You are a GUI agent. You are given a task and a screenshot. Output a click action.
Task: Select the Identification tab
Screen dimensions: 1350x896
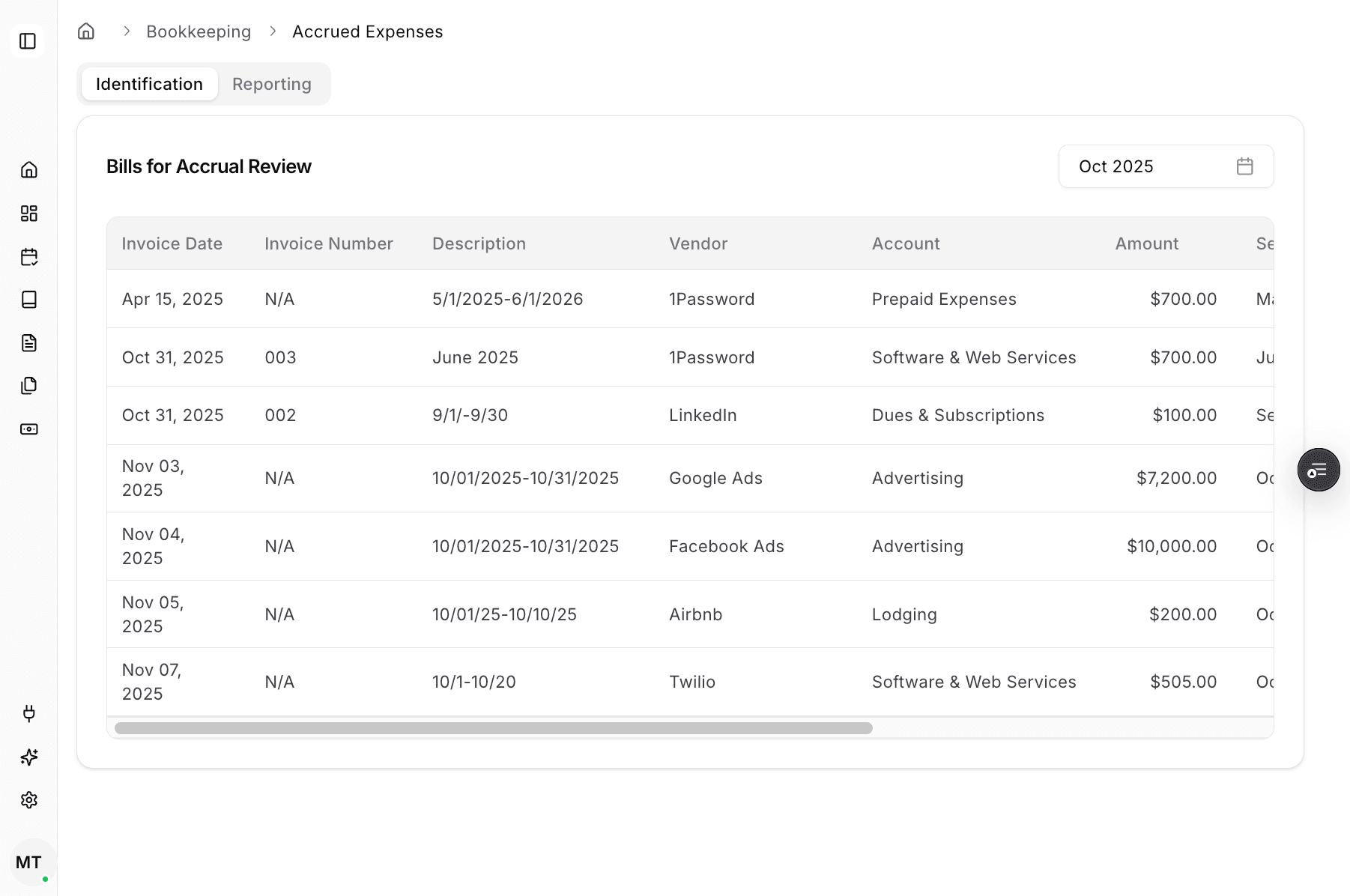[x=149, y=84]
